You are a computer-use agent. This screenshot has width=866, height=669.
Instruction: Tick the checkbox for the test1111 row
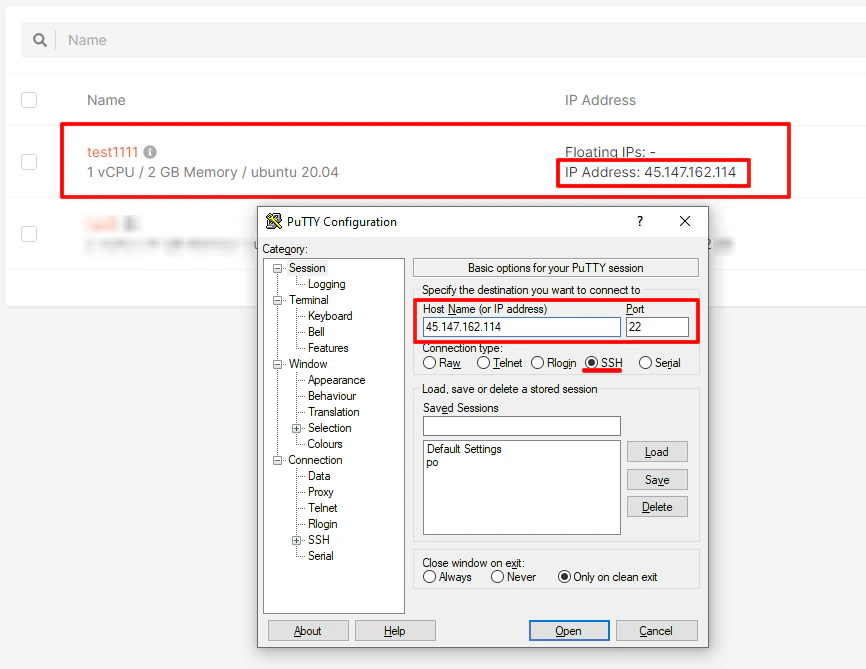pos(29,162)
